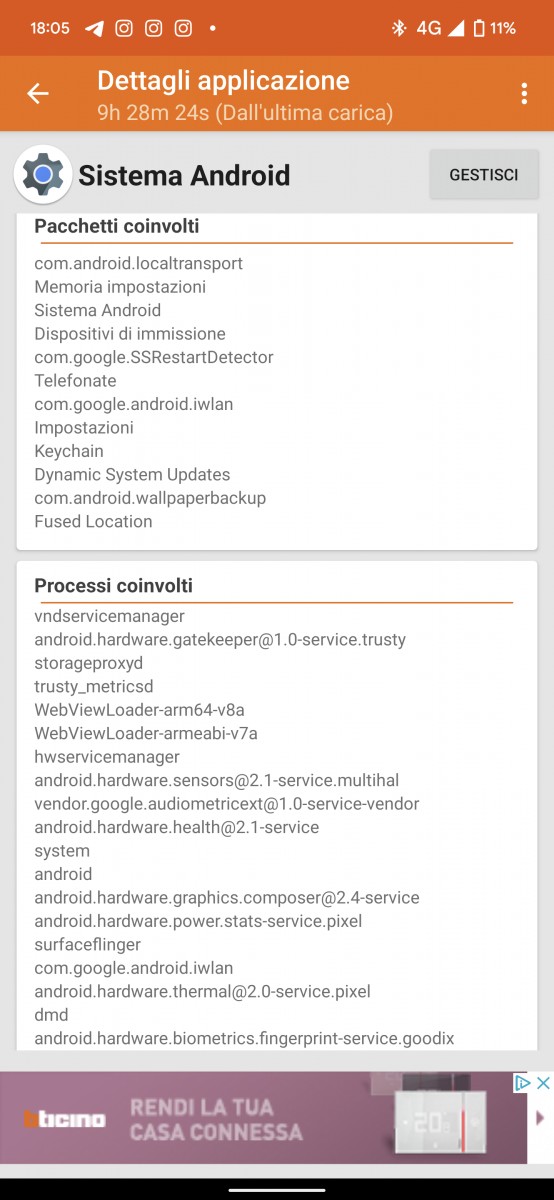Tap the Dettagli applicazione title
Screen dimensions: 554x1200
pos(223,80)
